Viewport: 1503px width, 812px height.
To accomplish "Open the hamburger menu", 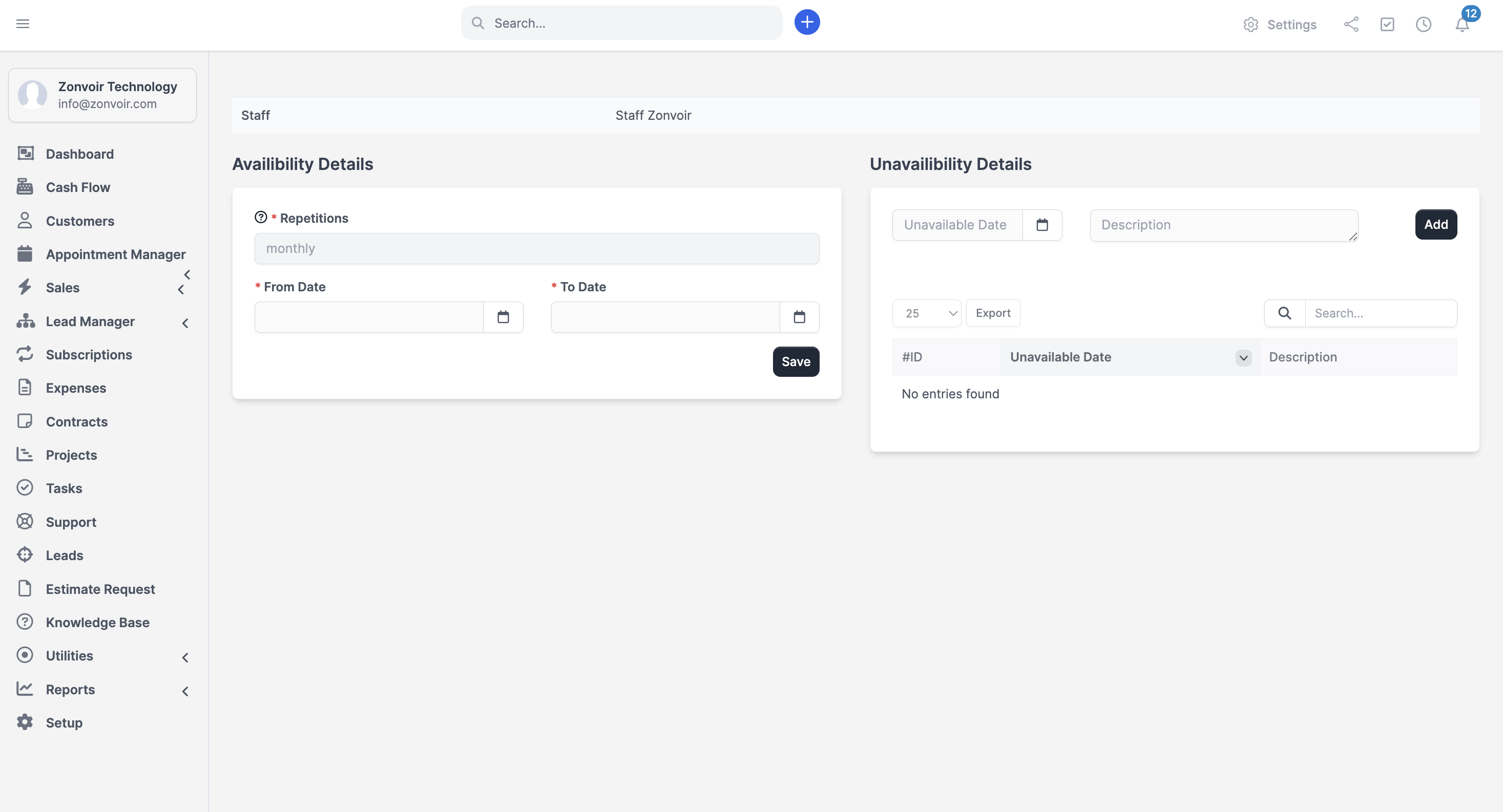I will click(24, 24).
